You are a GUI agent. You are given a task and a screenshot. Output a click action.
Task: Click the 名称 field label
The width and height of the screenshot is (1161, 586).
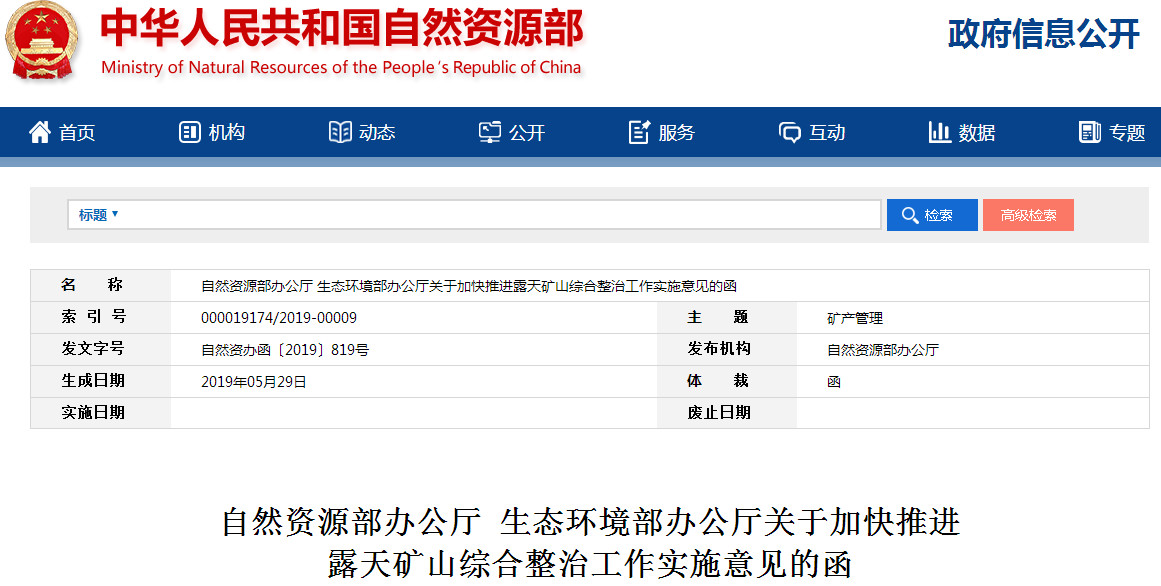(x=92, y=284)
